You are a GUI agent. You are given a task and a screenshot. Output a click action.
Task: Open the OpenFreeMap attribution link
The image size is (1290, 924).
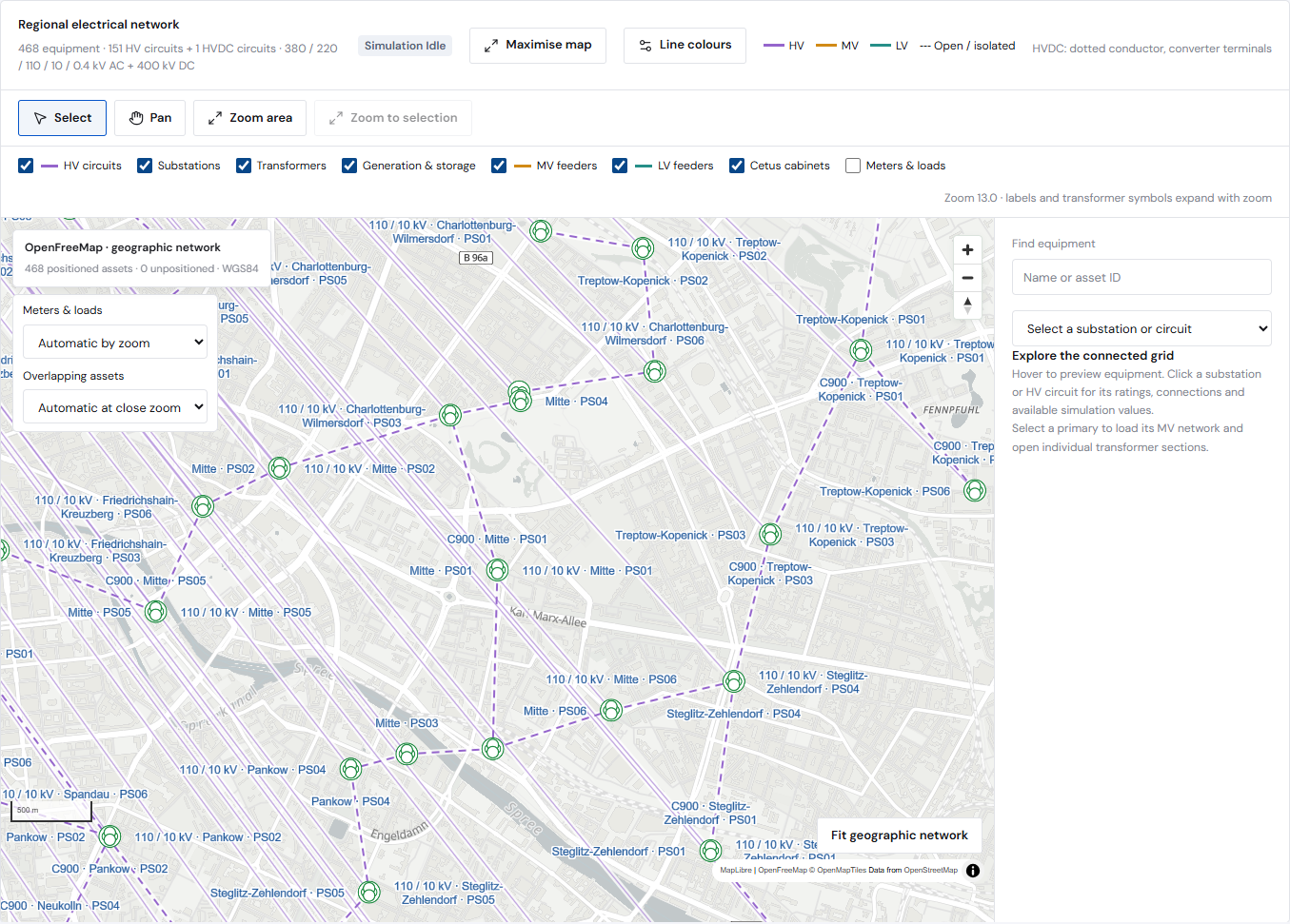click(x=782, y=870)
